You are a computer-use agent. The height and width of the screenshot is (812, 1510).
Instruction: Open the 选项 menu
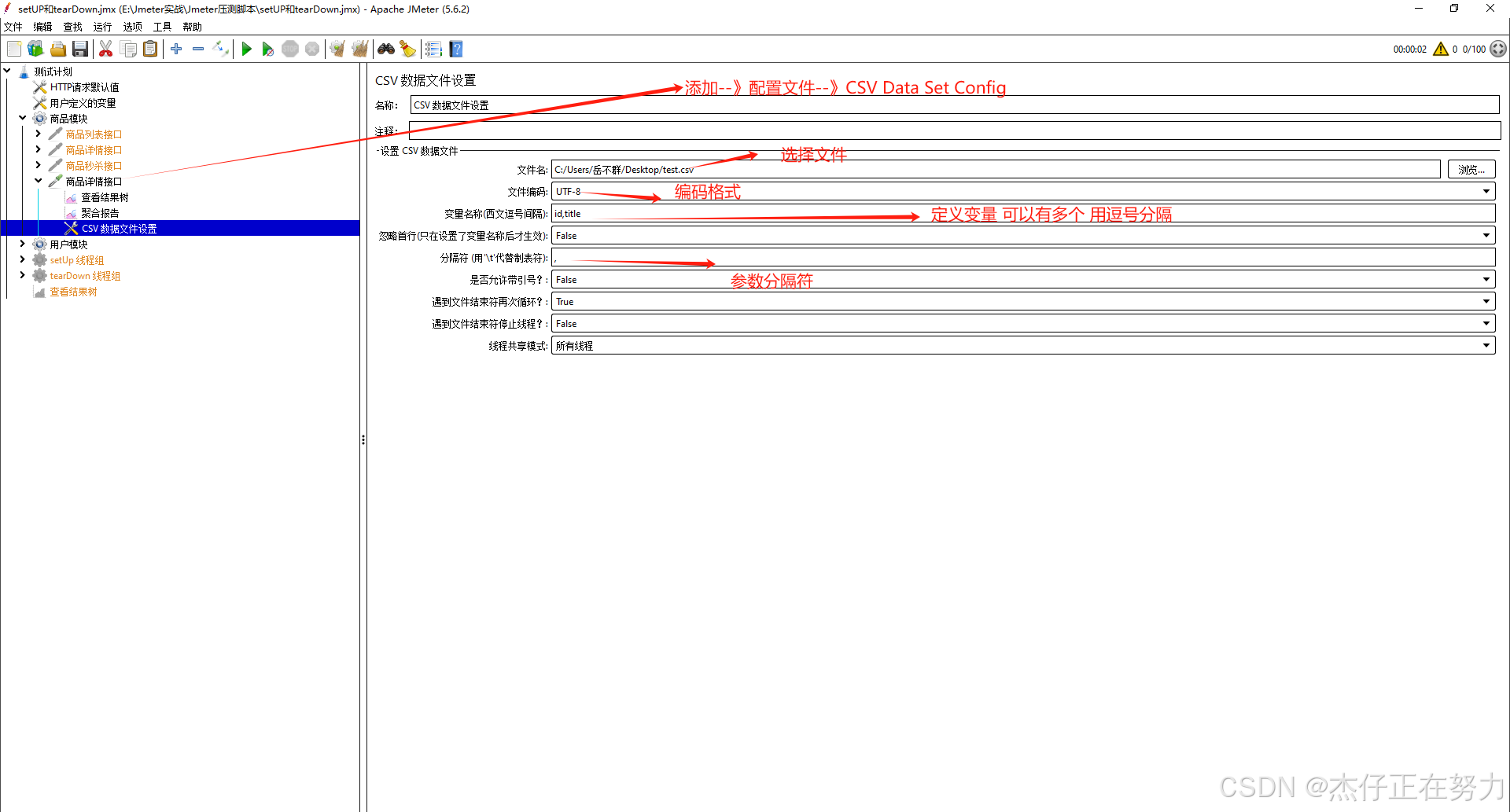(x=133, y=27)
